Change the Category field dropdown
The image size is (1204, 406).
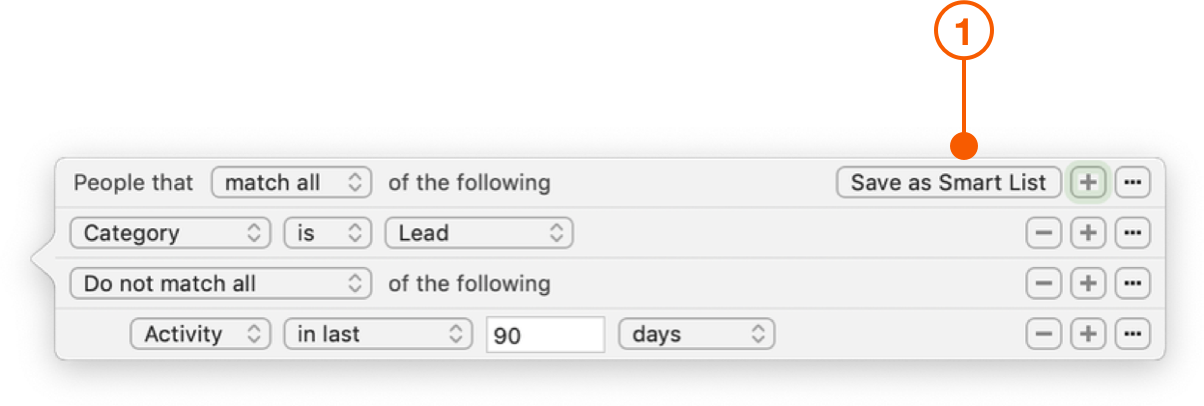(x=170, y=233)
